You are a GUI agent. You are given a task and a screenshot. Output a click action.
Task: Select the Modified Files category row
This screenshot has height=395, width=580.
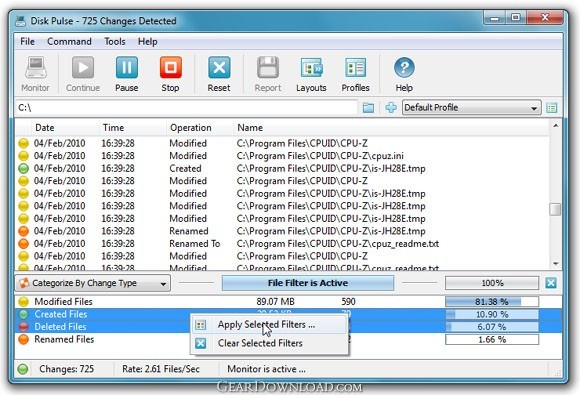click(x=288, y=302)
